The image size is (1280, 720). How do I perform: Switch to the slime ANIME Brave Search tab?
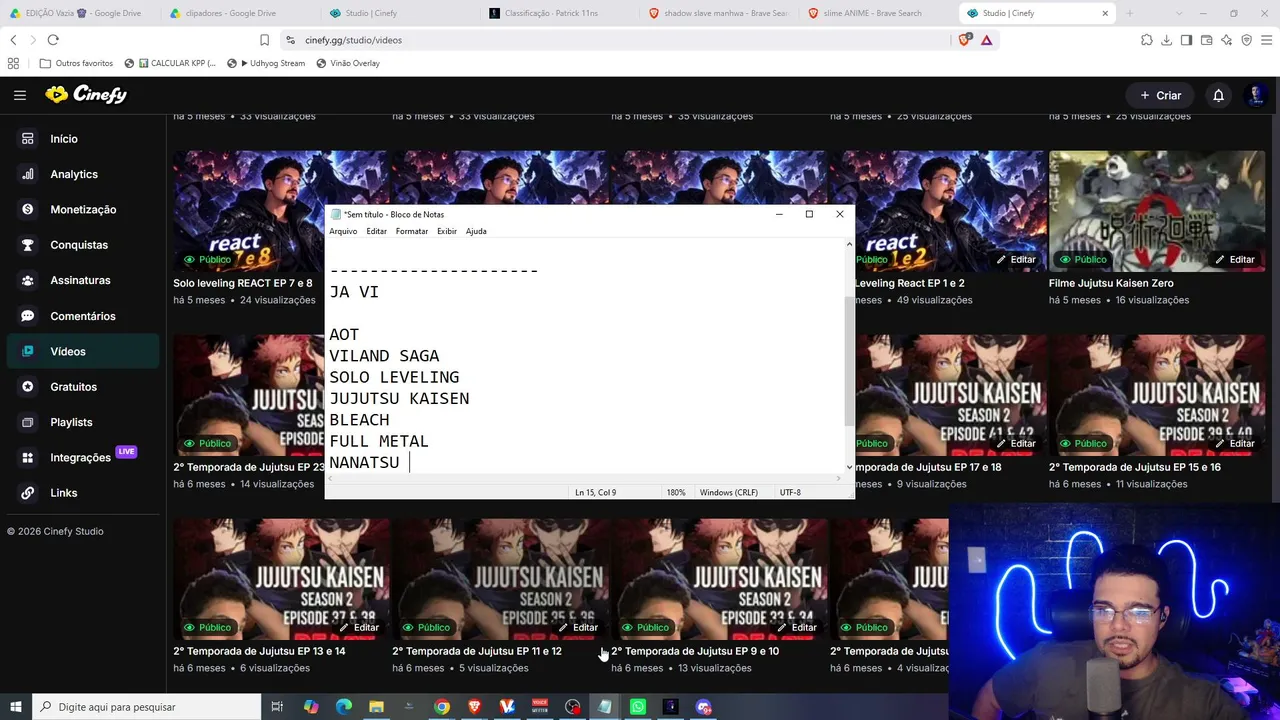point(880,13)
